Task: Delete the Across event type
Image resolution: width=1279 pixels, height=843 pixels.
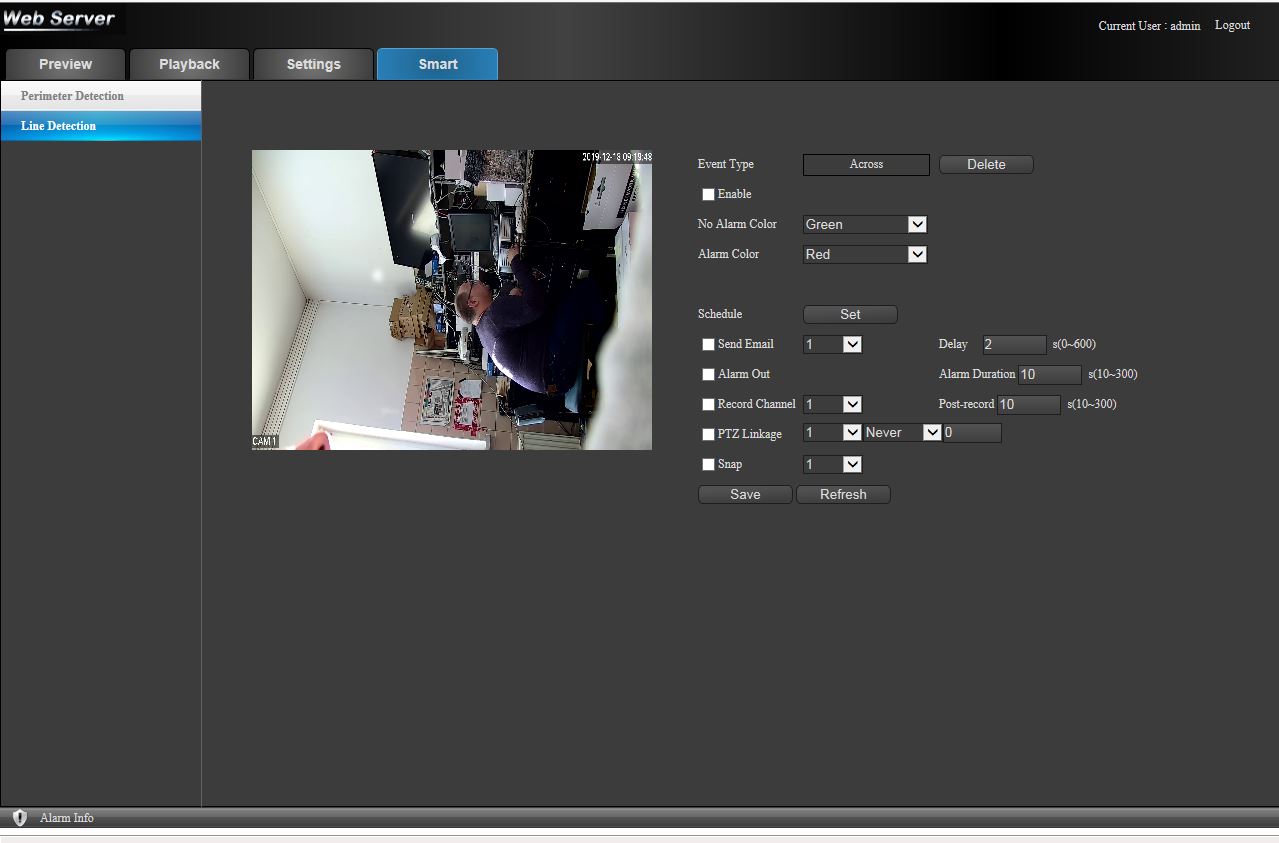Action: (986, 164)
